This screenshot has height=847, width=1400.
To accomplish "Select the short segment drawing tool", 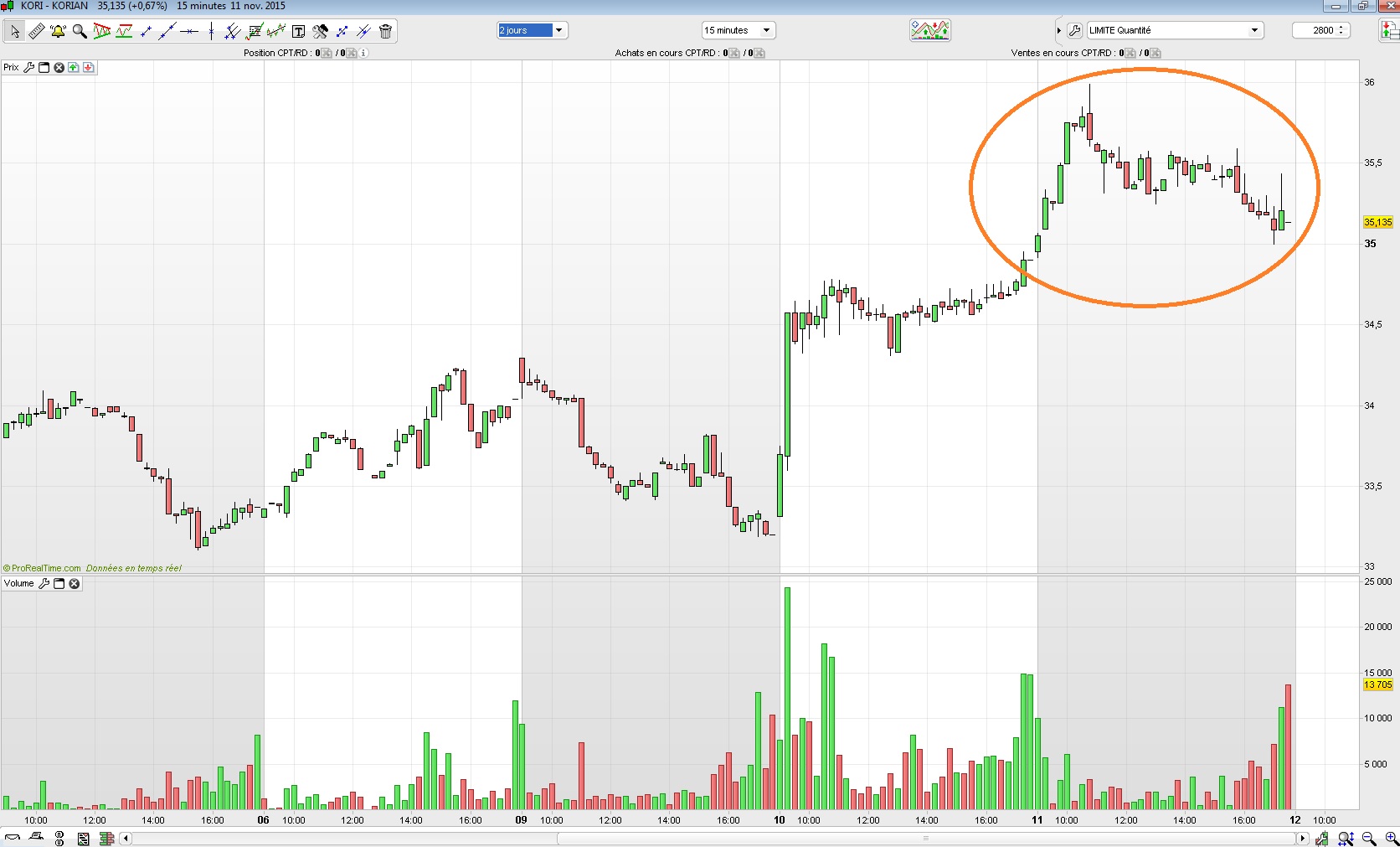I will tap(146, 31).
